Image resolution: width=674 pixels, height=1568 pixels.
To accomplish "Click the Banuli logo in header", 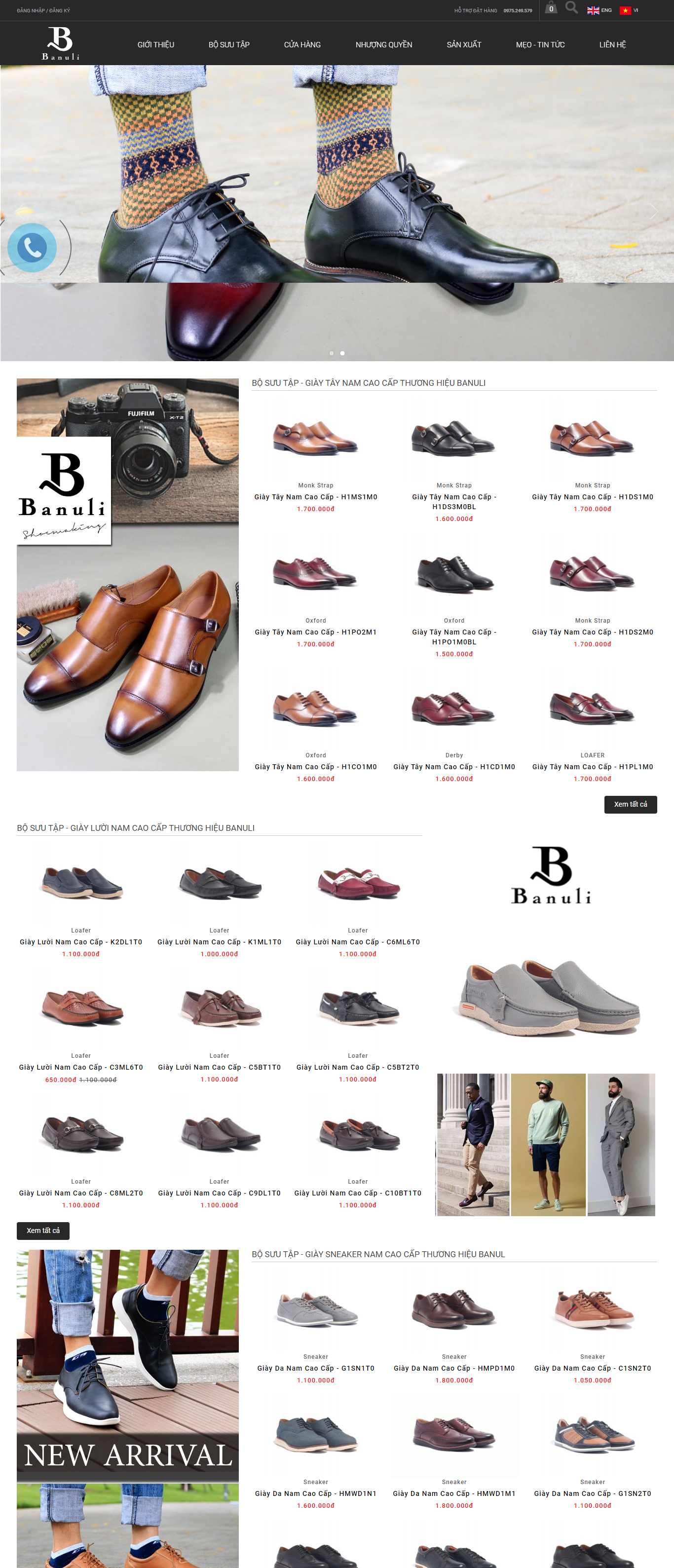I will (60, 43).
